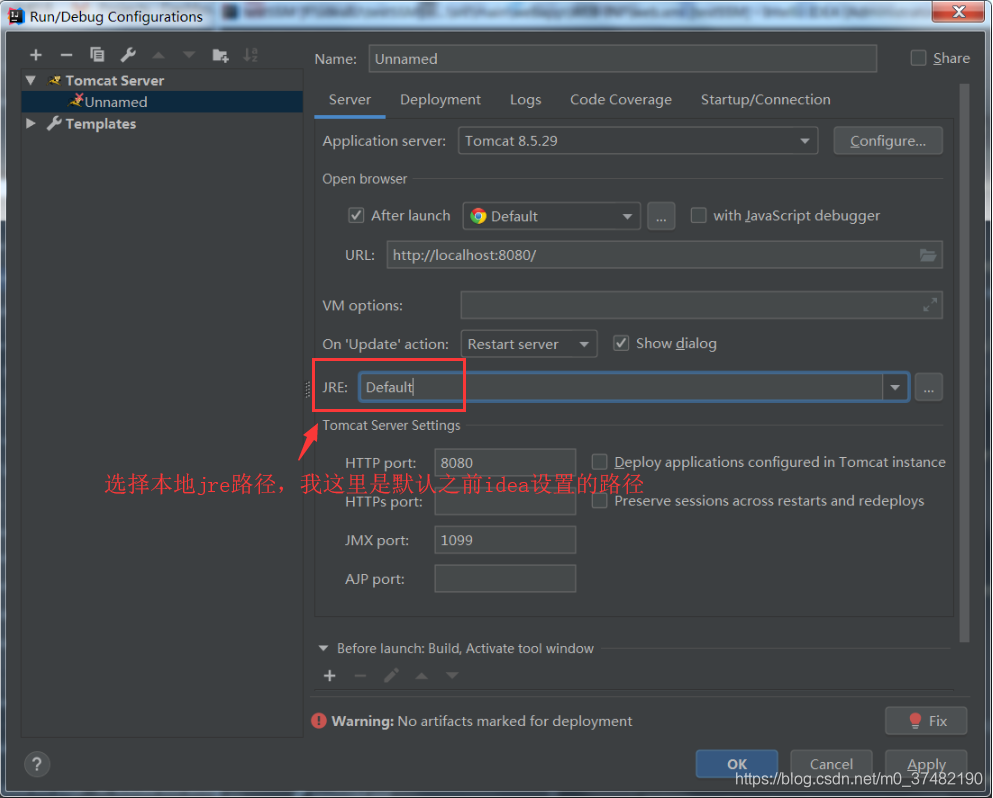Image resolution: width=993 pixels, height=798 pixels.
Task: Sort configurations alphabetically
Action: tap(251, 55)
